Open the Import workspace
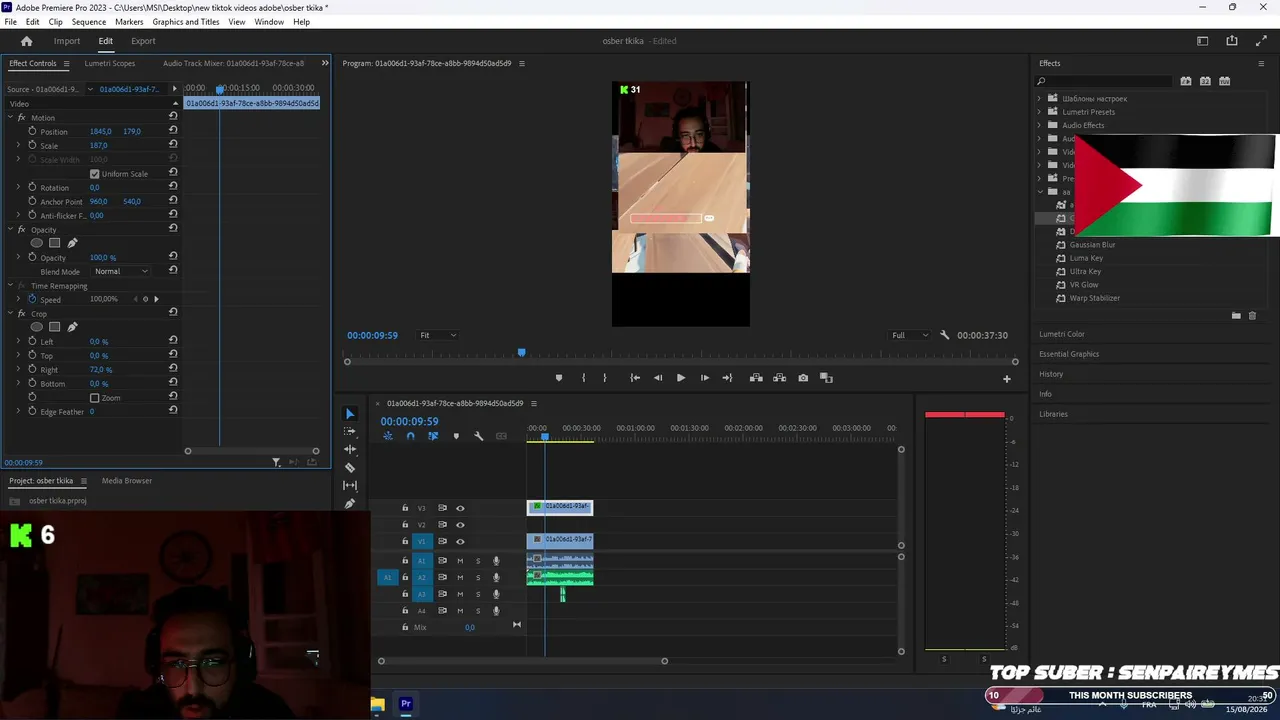The height and width of the screenshot is (720, 1280). [67, 41]
